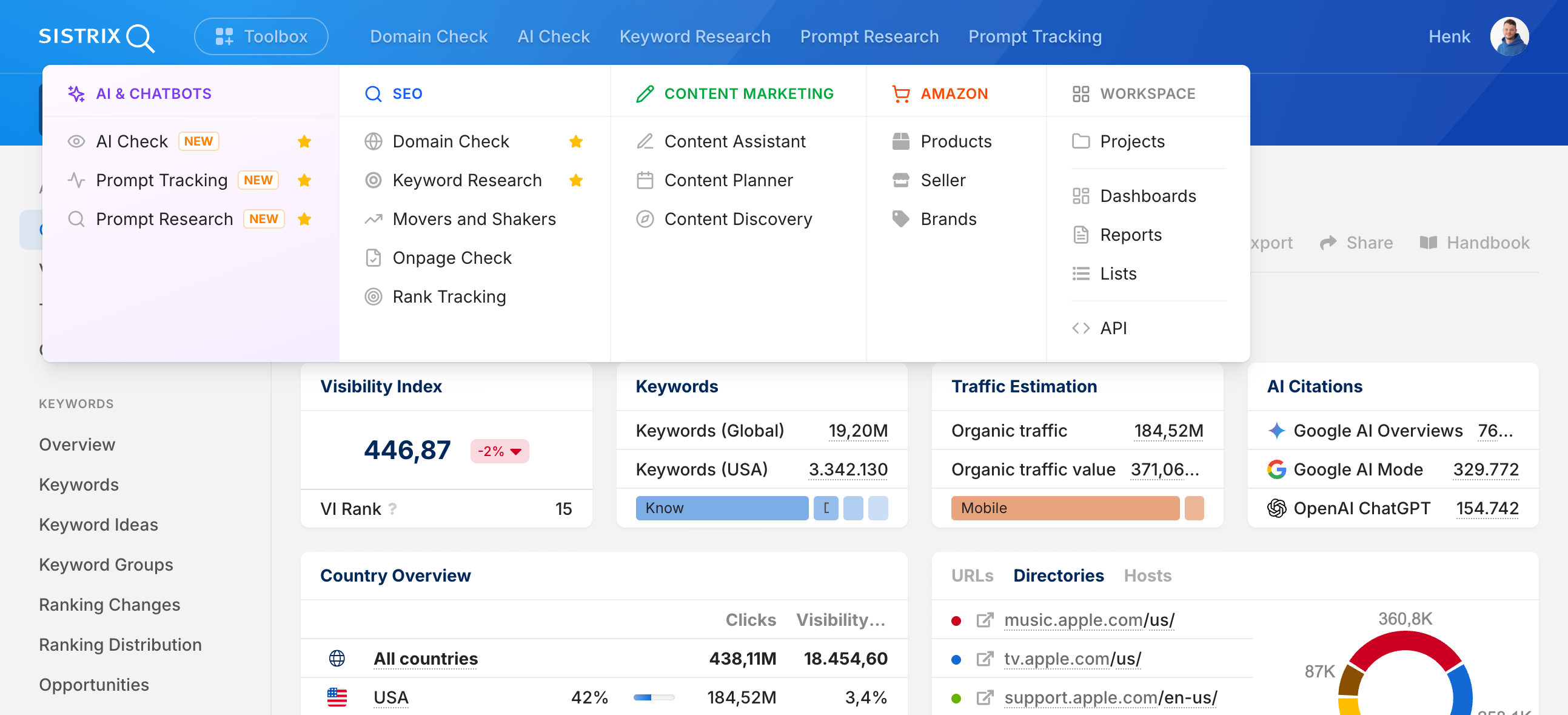This screenshot has height=715, width=1568.
Task: Click the Mobile traffic bar segment
Action: (1065, 509)
